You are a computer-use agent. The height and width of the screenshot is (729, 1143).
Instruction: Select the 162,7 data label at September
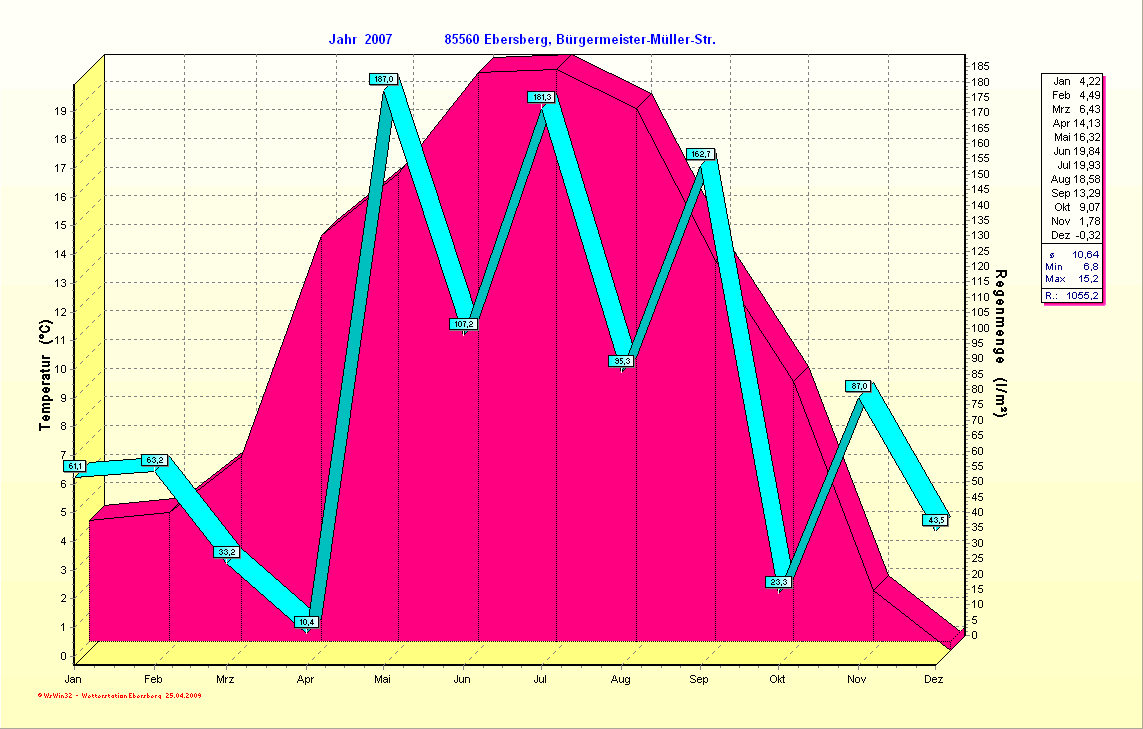pyautogui.click(x=700, y=154)
